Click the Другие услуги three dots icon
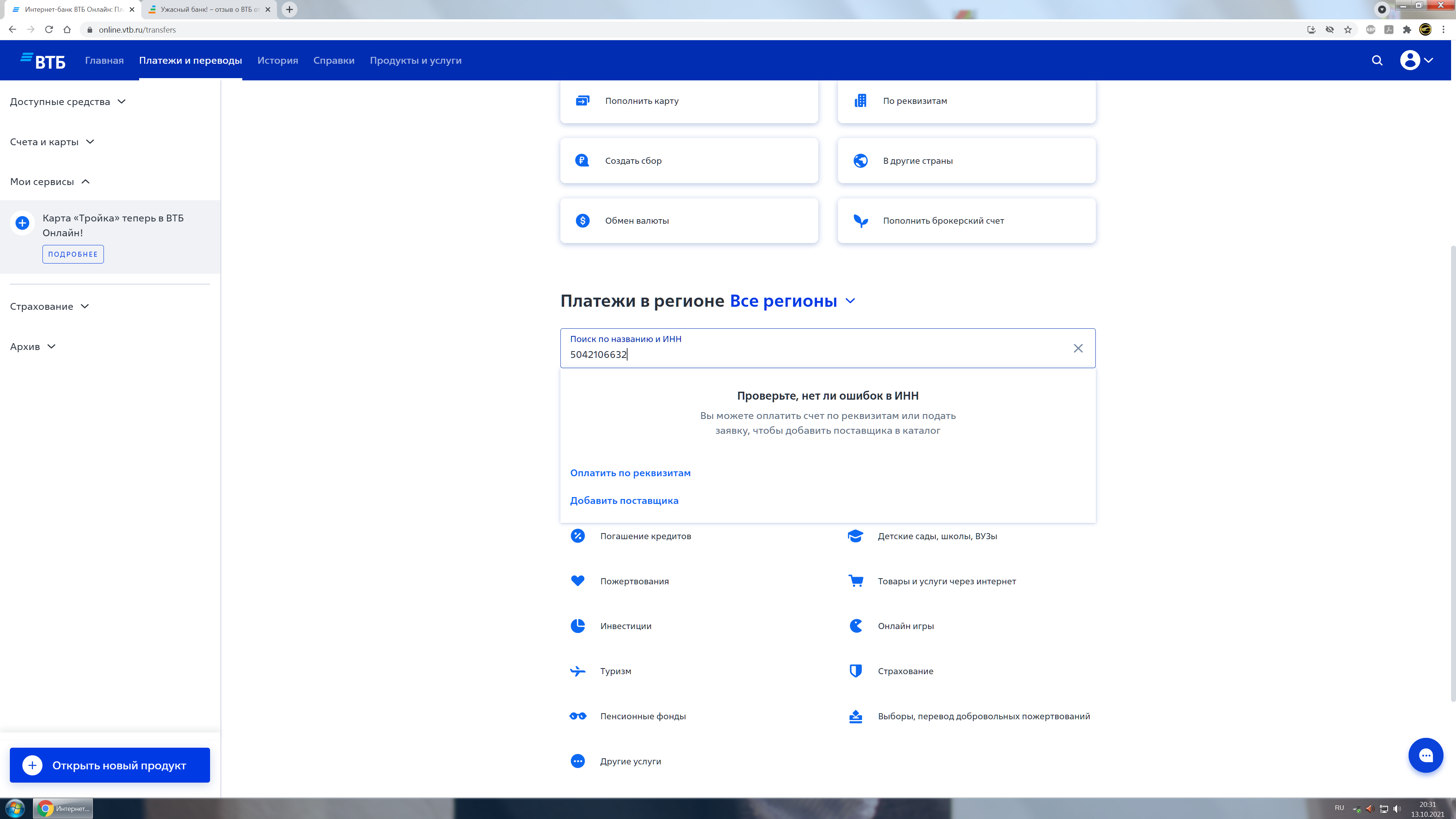This screenshot has width=1456, height=819. pos(577,761)
